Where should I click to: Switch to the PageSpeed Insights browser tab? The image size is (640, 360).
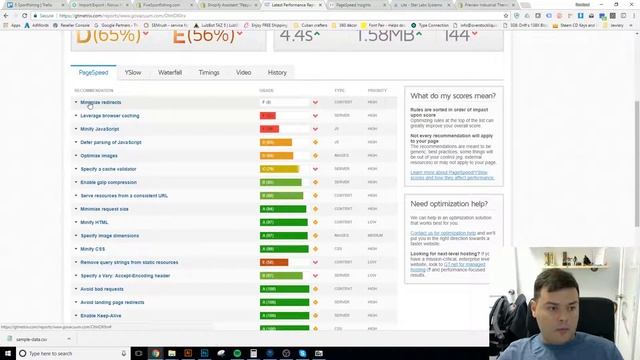tap(354, 5)
